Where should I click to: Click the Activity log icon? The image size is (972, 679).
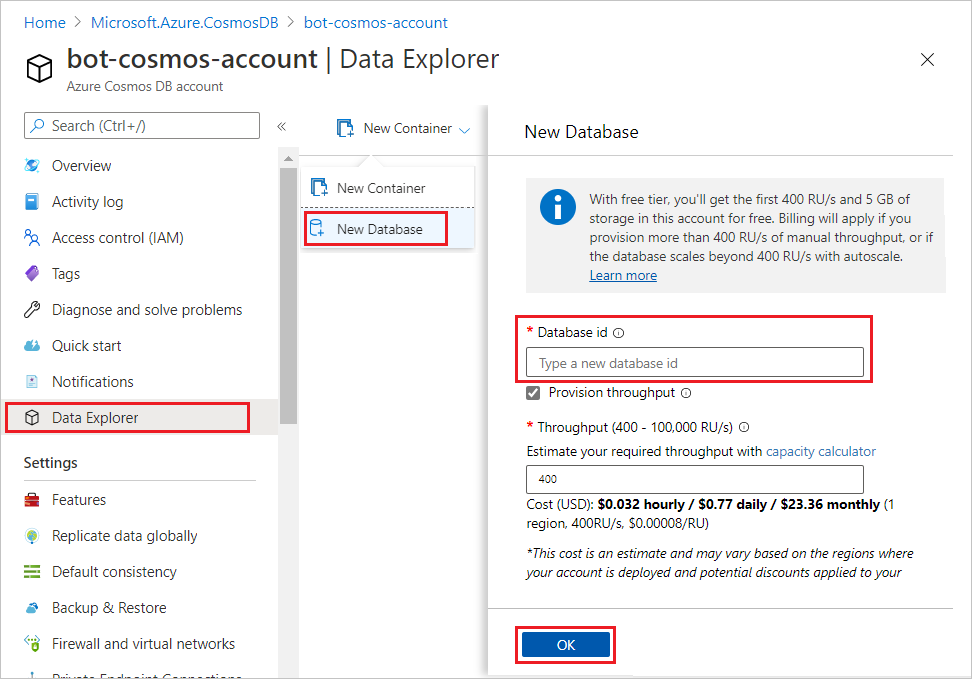(x=32, y=202)
